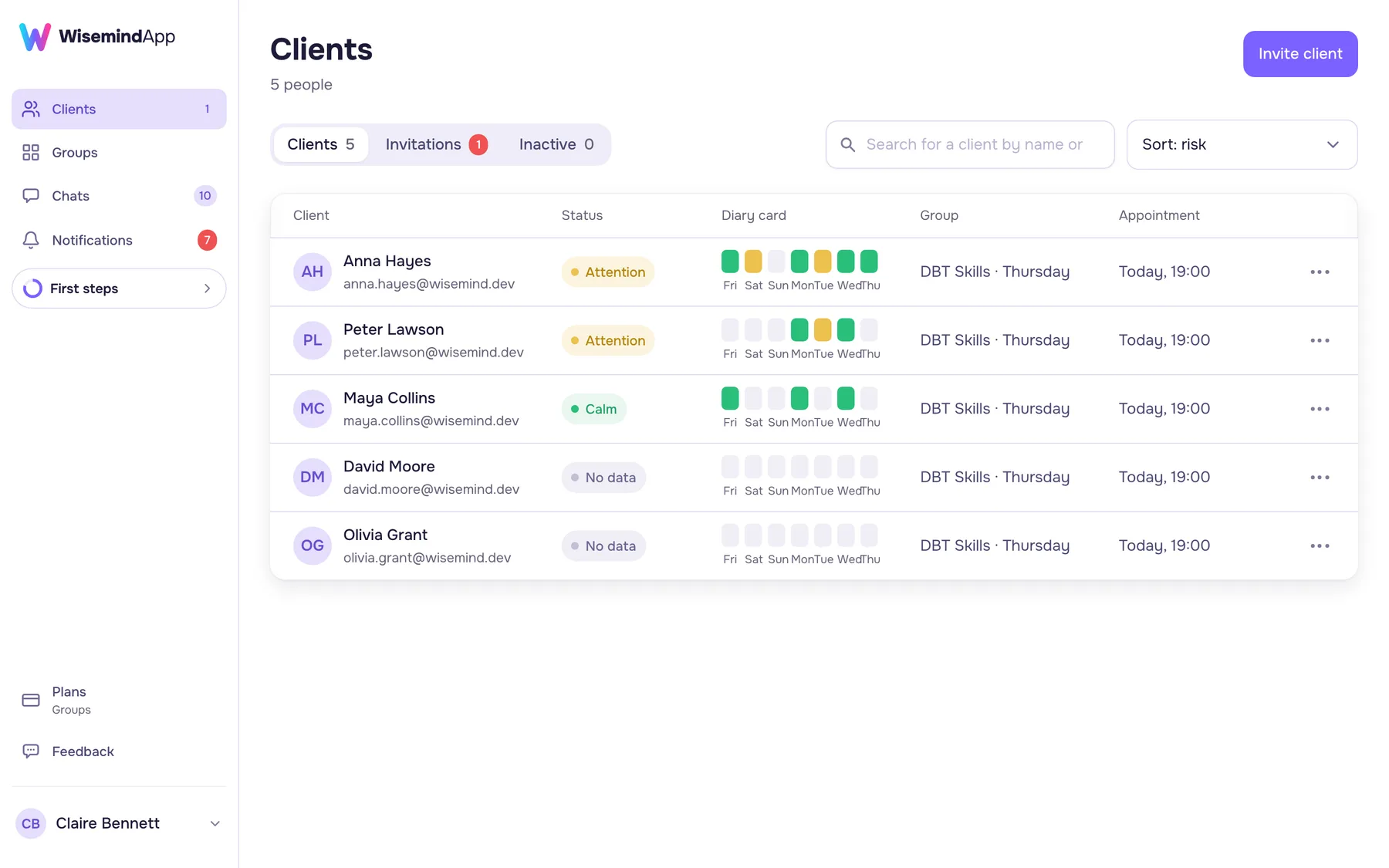Click Peter Lawson's yellow Tuesday diary square
This screenshot has width=1389, height=868.
point(823,330)
